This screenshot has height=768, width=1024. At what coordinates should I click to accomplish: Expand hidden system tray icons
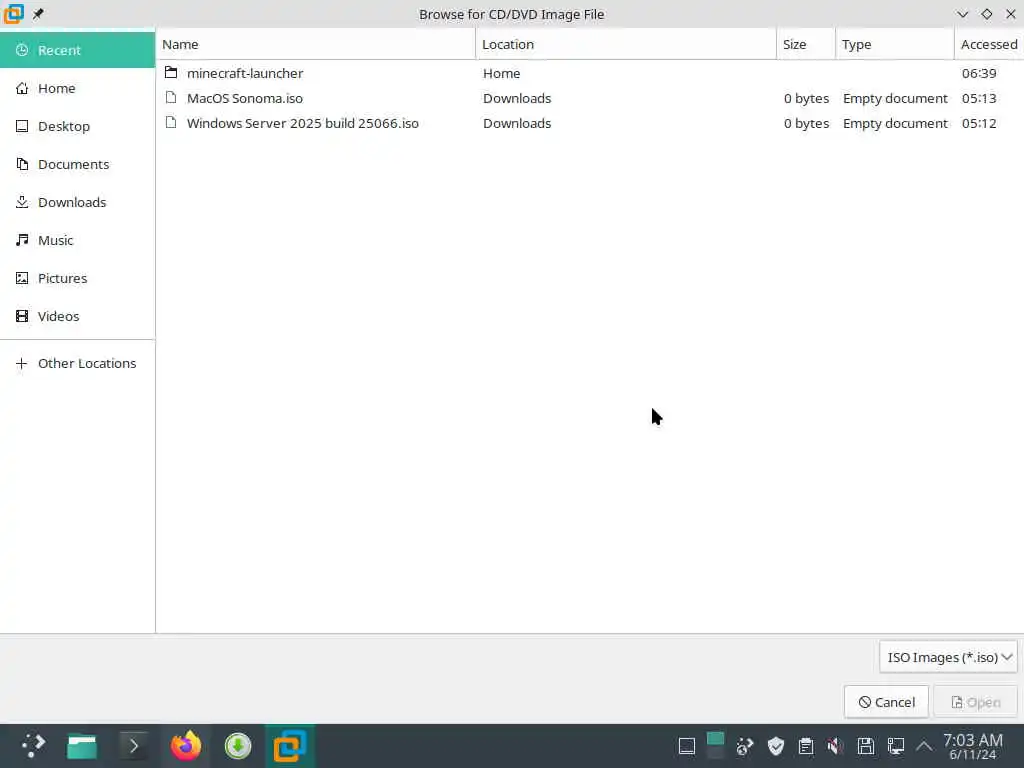pyautogui.click(x=924, y=746)
